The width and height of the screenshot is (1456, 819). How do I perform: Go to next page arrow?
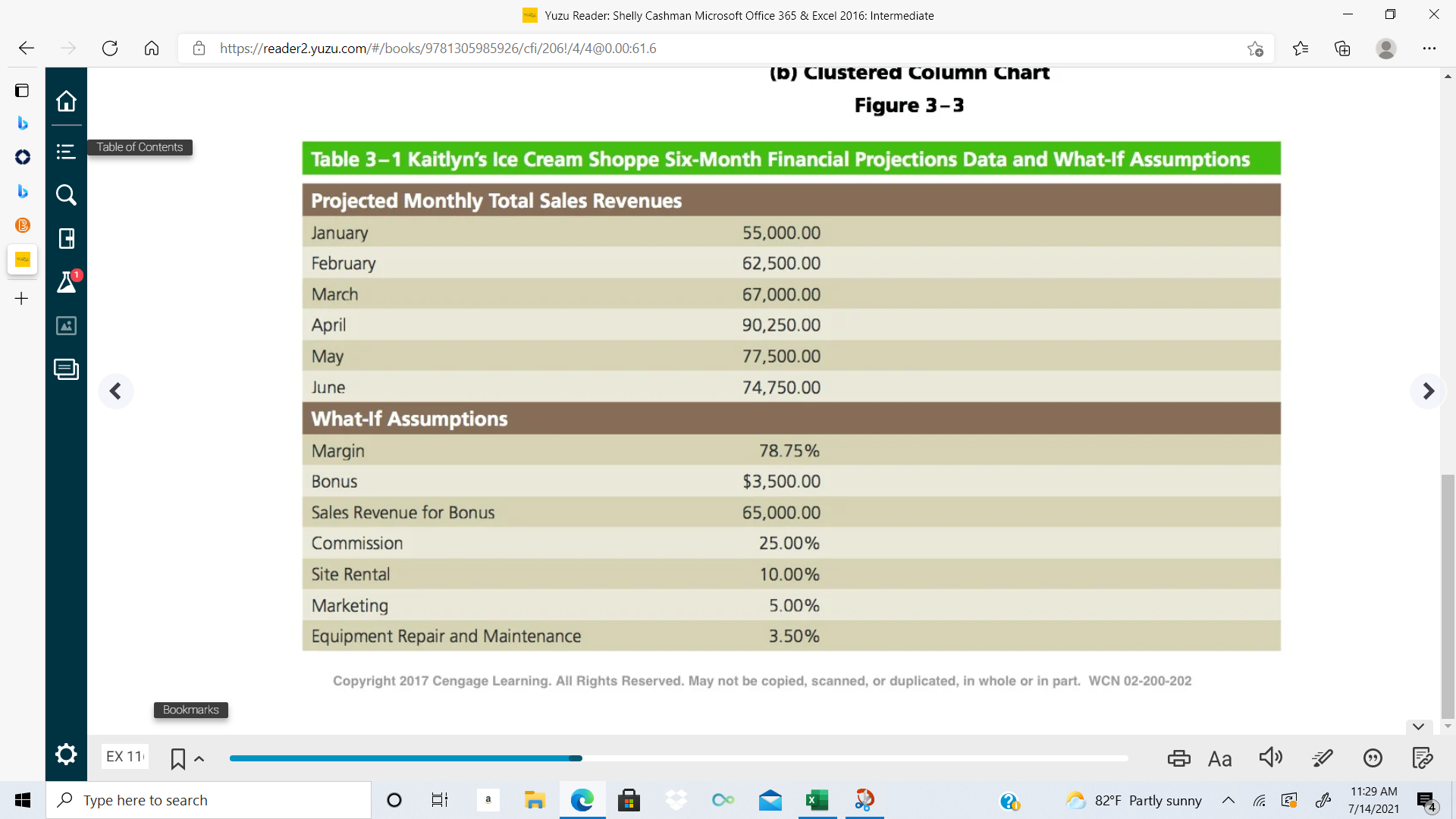[x=1428, y=391]
